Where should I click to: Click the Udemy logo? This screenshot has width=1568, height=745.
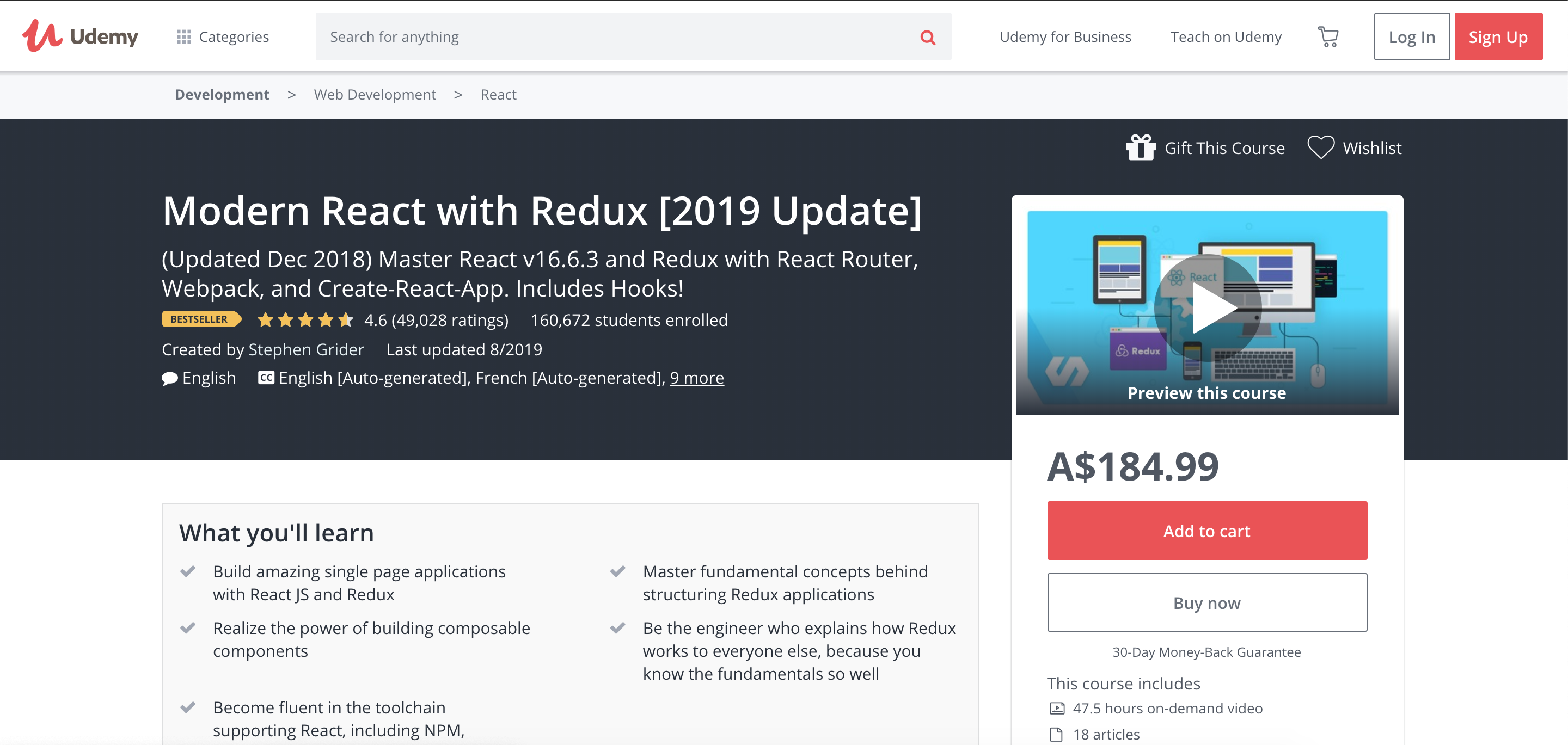pyautogui.click(x=81, y=36)
